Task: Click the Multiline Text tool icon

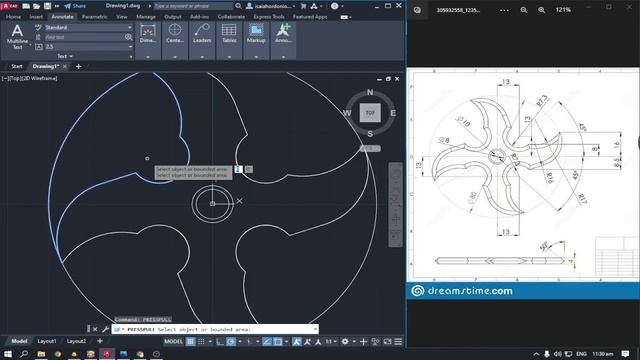Action: 17,31
